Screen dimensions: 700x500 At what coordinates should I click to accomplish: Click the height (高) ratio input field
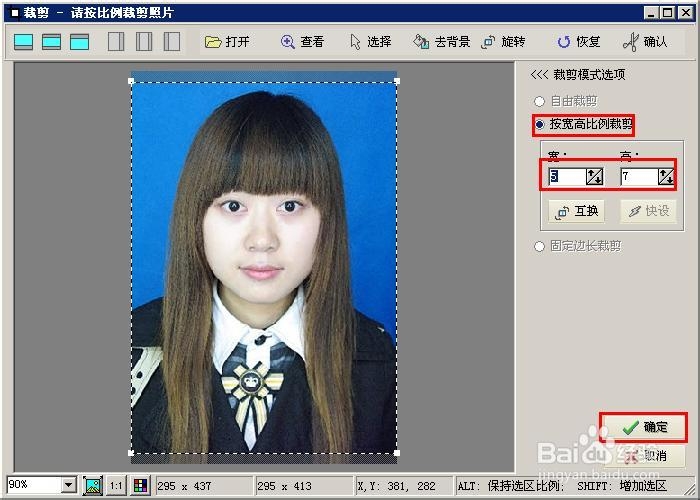639,177
